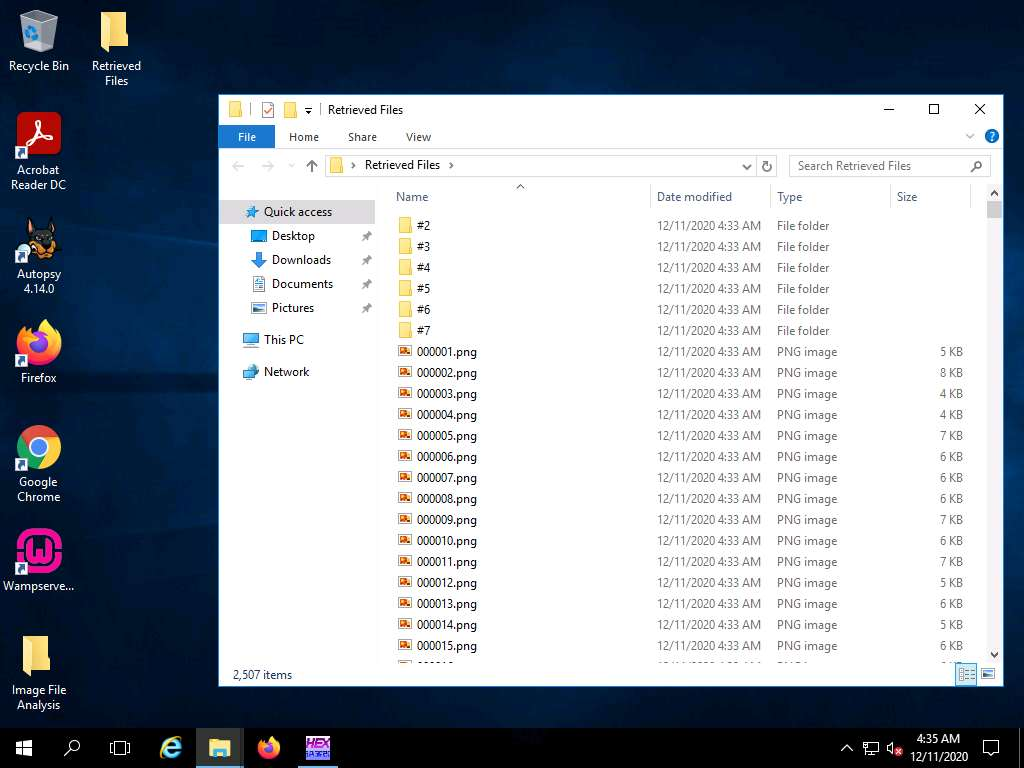Click the search magnifier in Explorer
The width and height of the screenshot is (1024, 768).
[x=976, y=166]
